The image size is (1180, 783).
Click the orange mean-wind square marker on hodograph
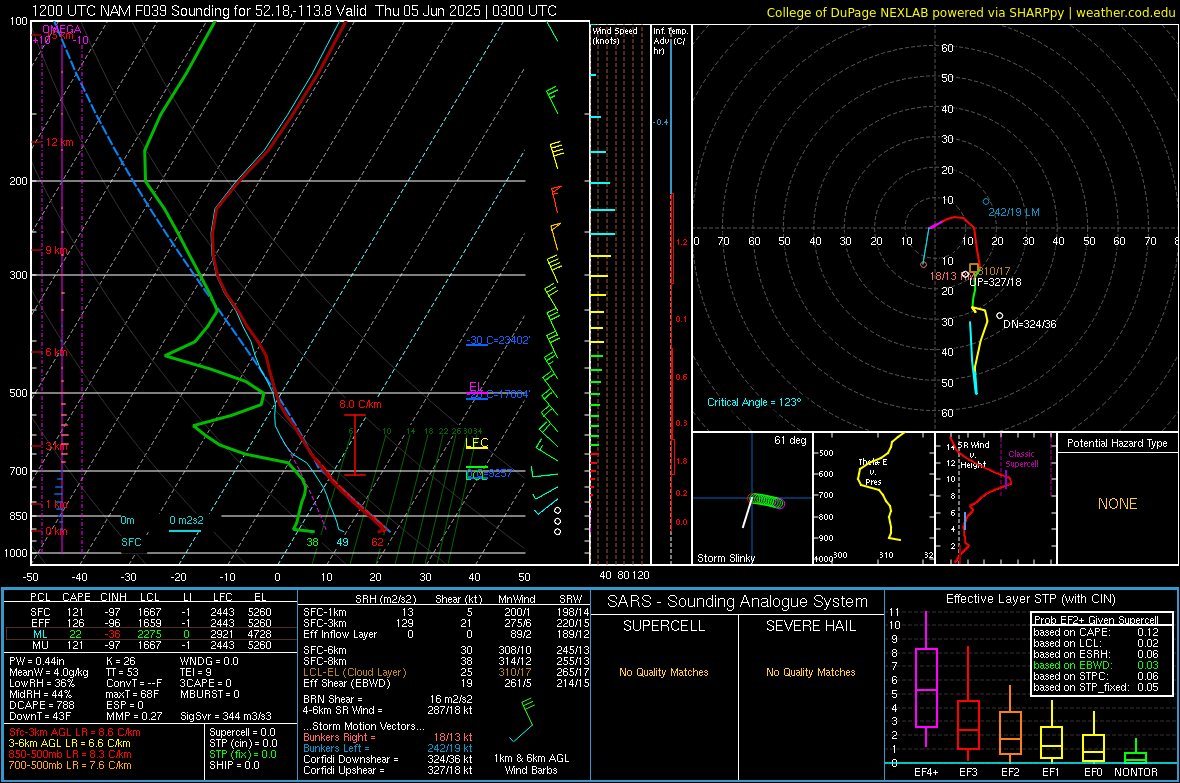coord(974,268)
